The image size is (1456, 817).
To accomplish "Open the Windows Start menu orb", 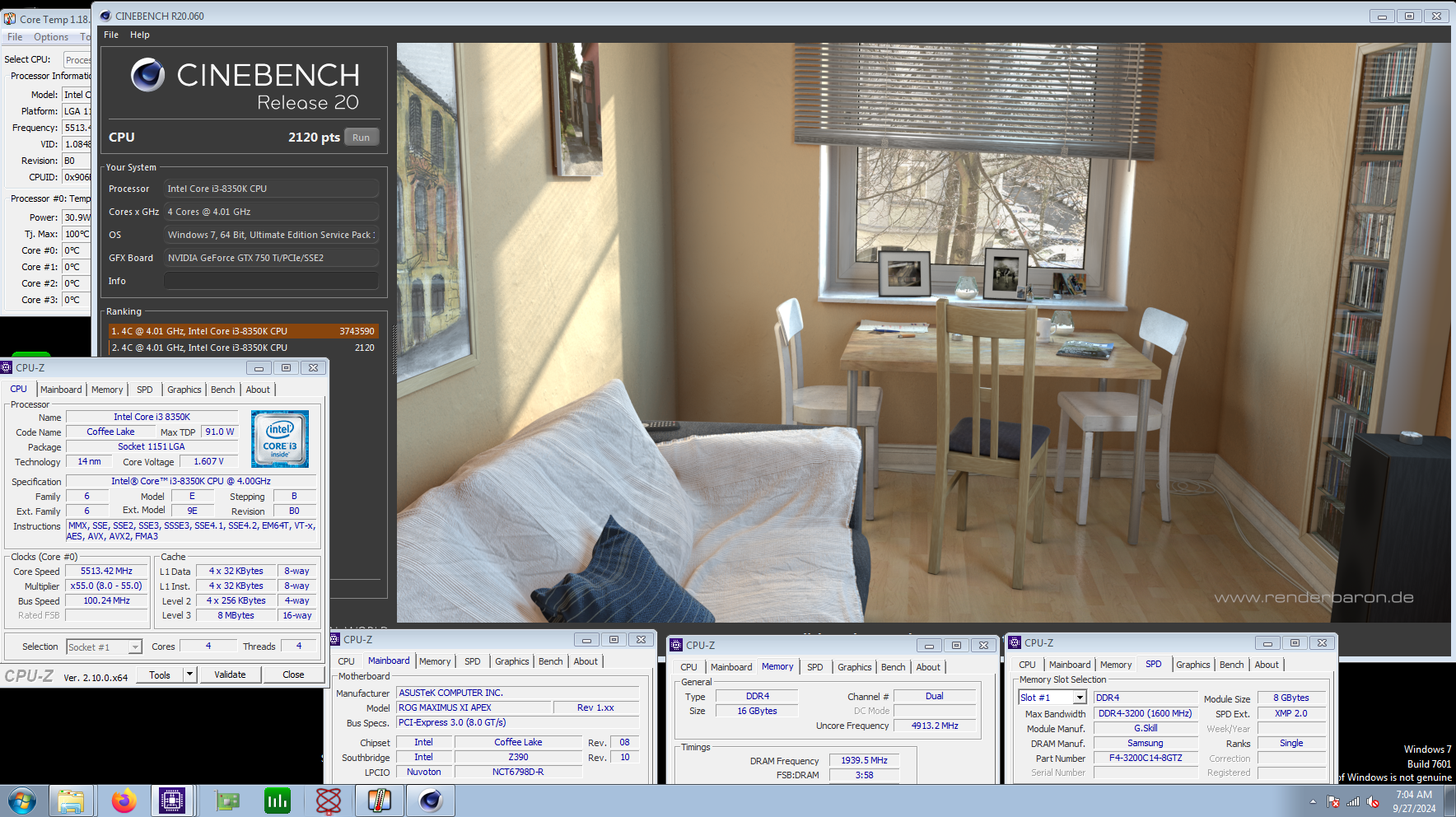I will tap(21, 801).
